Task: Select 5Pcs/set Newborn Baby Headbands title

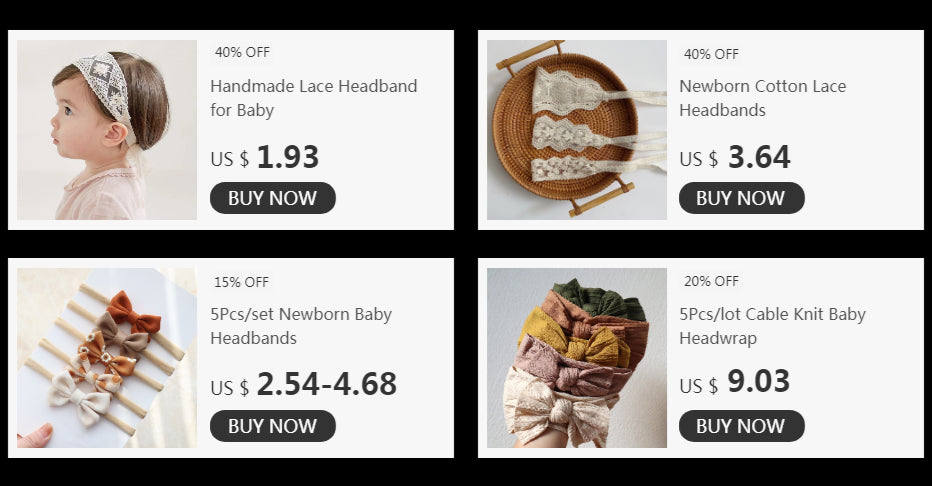Action: click(x=300, y=326)
